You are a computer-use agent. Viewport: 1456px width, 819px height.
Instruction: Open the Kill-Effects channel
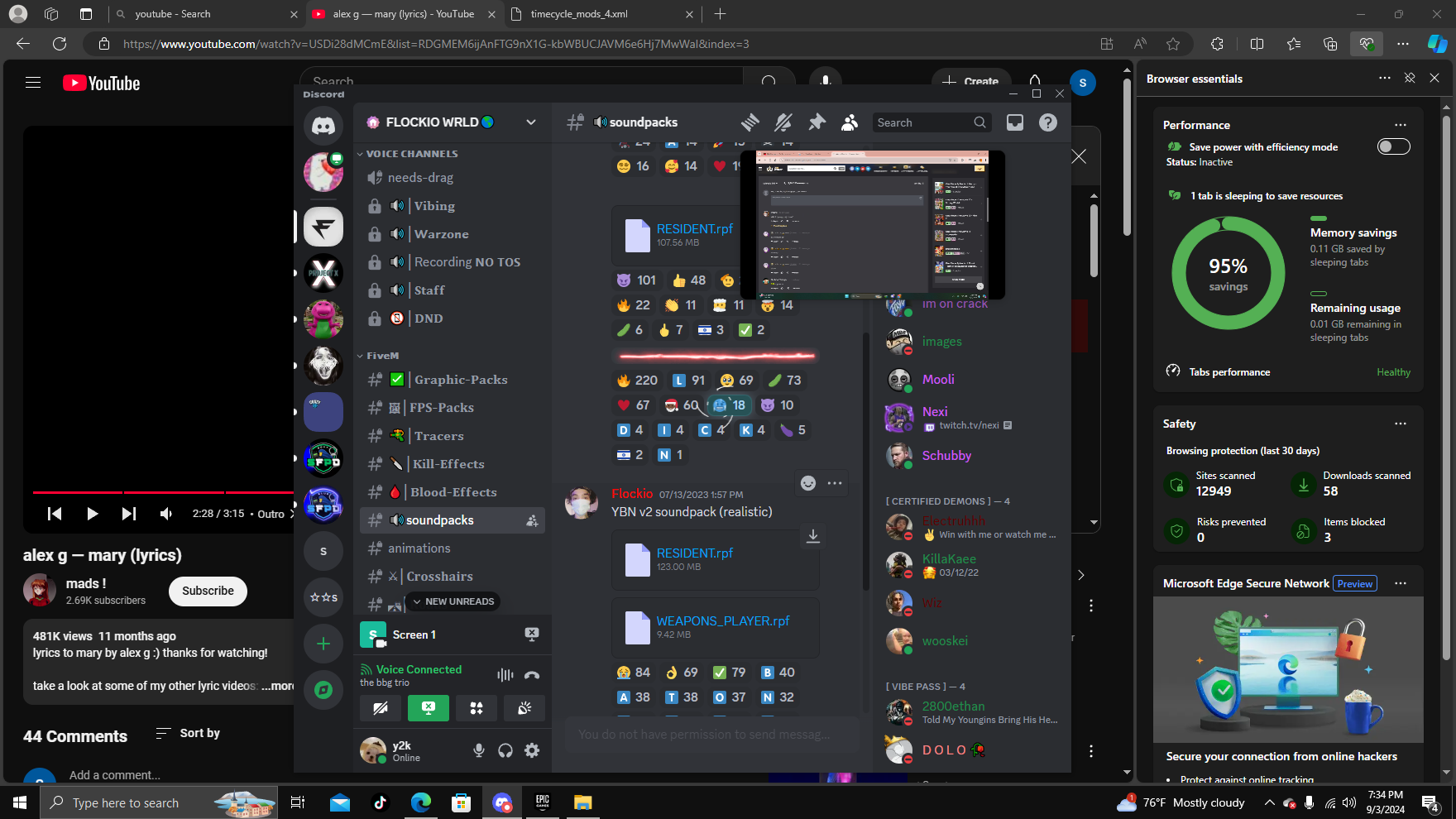[x=453, y=464]
